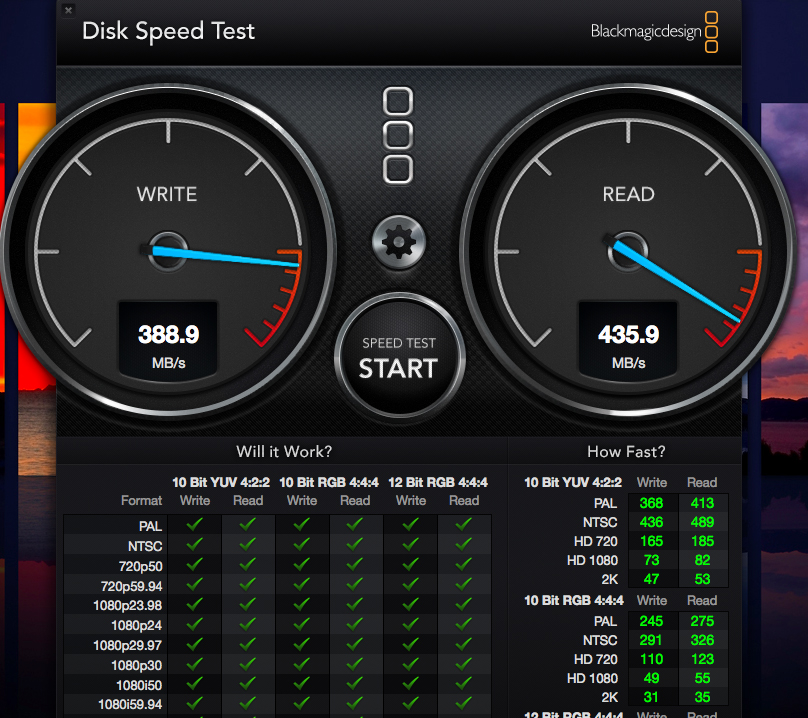
Task: Select the 31 2K write value
Action: 651,697
